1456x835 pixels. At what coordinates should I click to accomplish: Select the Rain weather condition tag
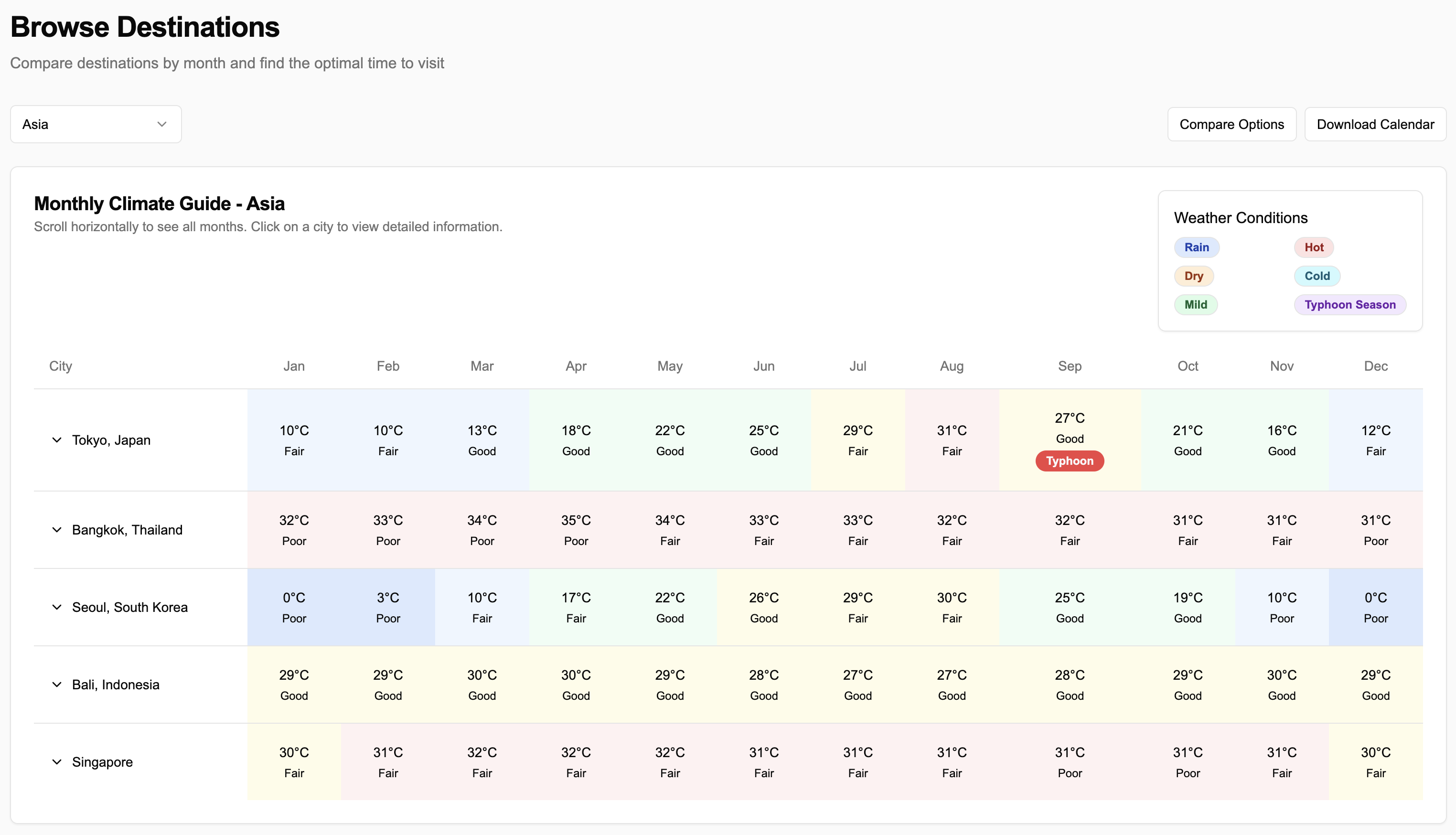1196,247
